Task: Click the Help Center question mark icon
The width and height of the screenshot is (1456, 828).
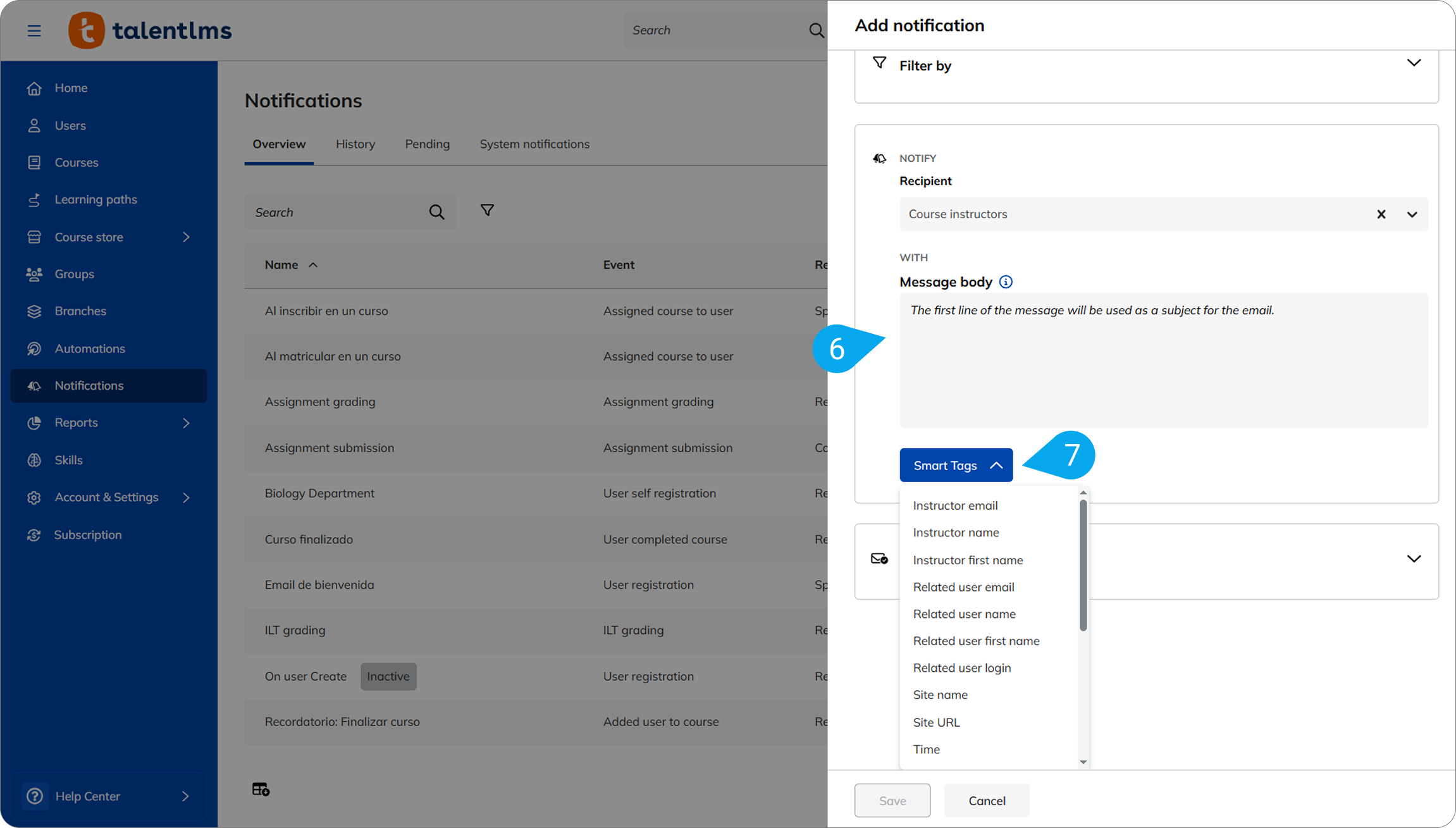Action: (x=35, y=796)
